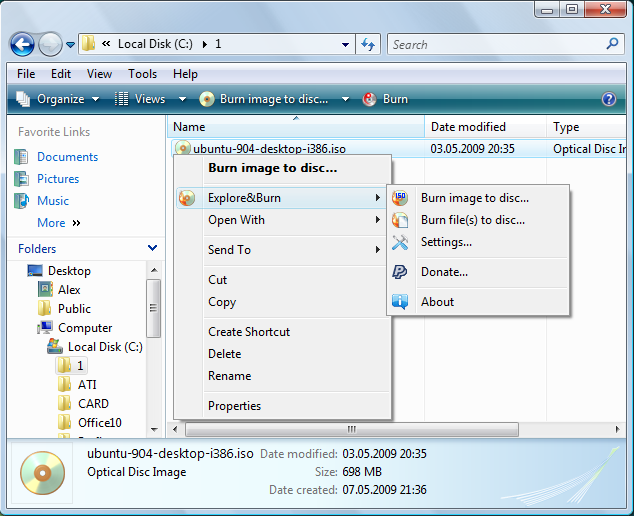The image size is (634, 516).
Task: Click the Organize toolbar icon
Action: 23,99
